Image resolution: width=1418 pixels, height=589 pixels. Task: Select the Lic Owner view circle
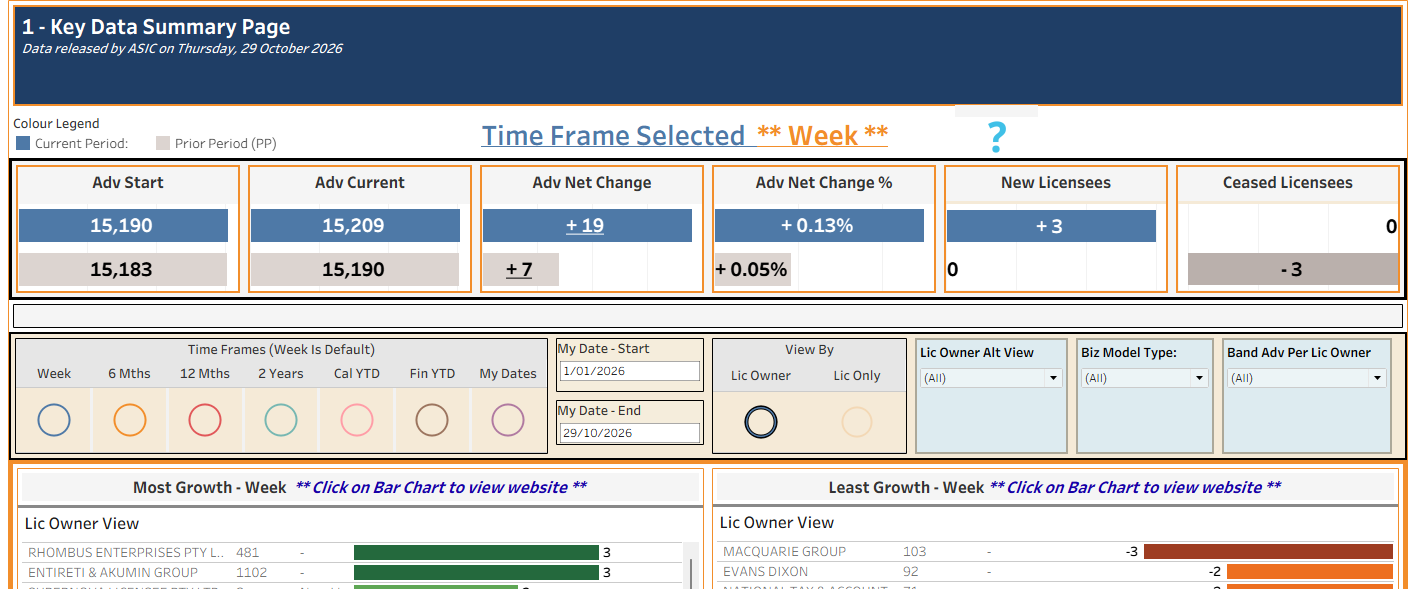tap(761, 422)
